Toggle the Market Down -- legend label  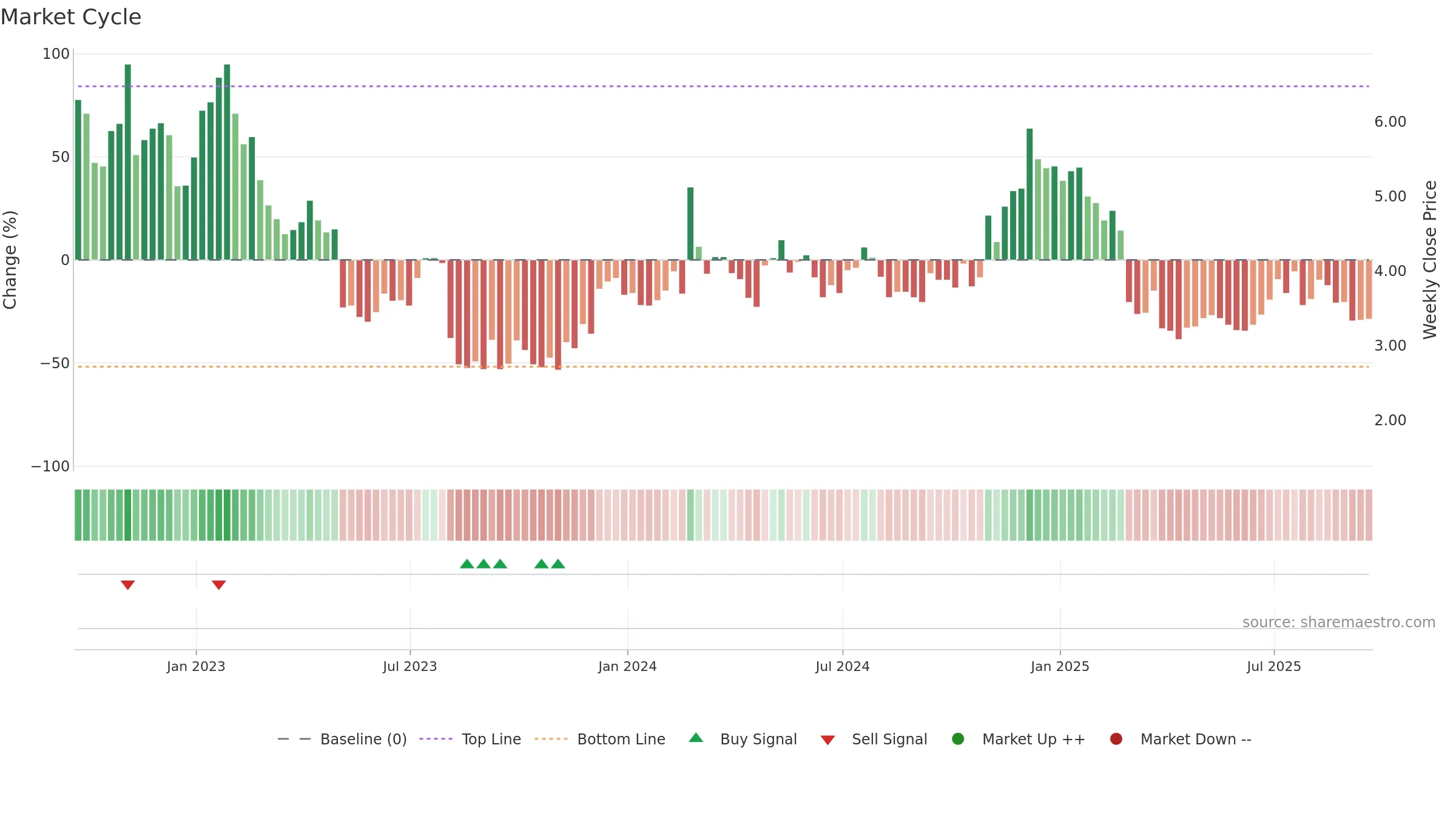click(1196, 739)
